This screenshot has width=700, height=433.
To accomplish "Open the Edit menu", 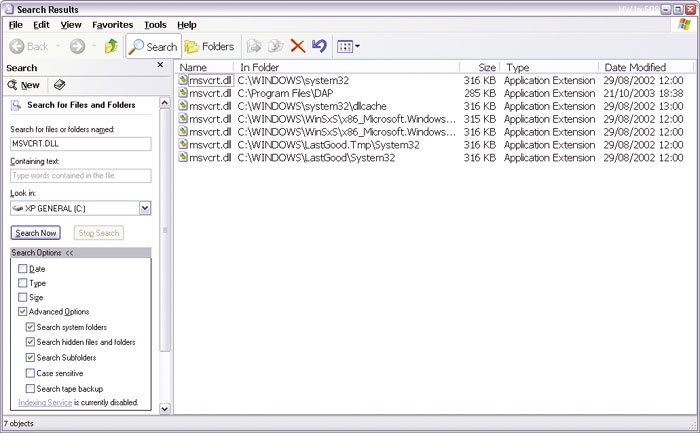I will point(42,25).
